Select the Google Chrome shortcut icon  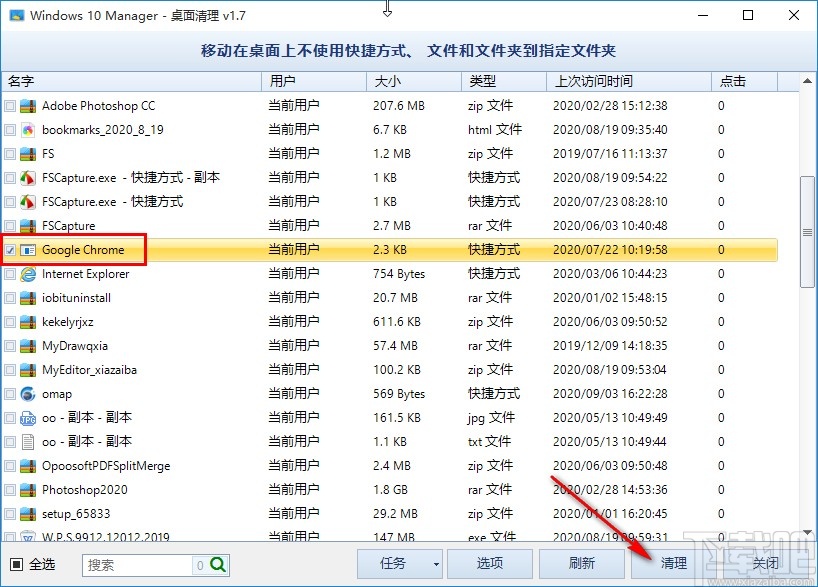tap(30, 249)
